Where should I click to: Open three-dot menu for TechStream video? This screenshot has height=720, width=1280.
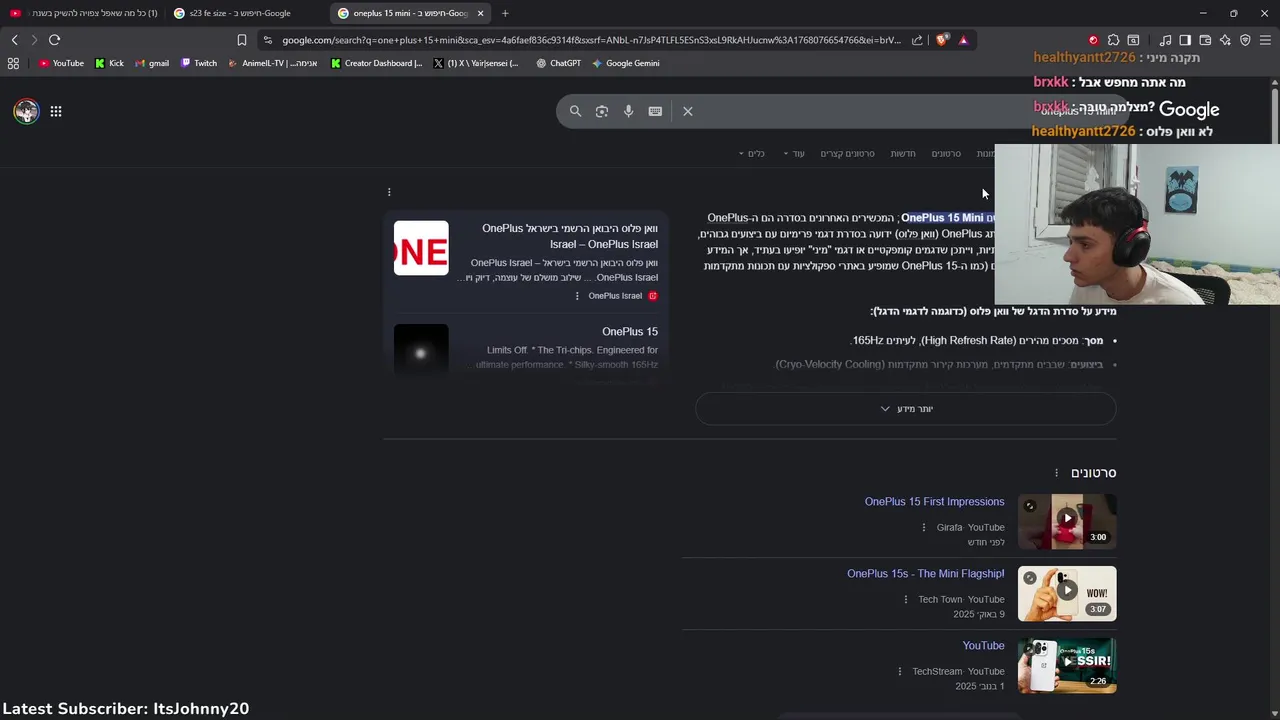(900, 671)
